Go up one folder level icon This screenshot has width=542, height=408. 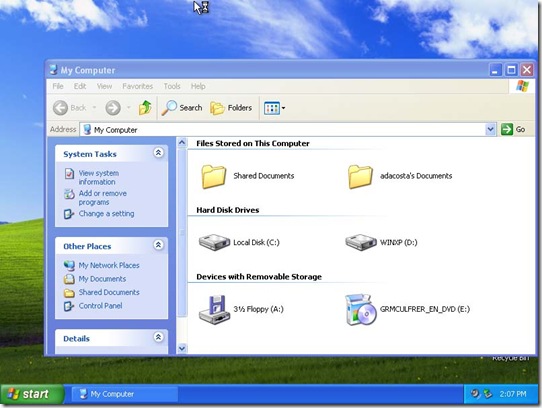(x=145, y=108)
